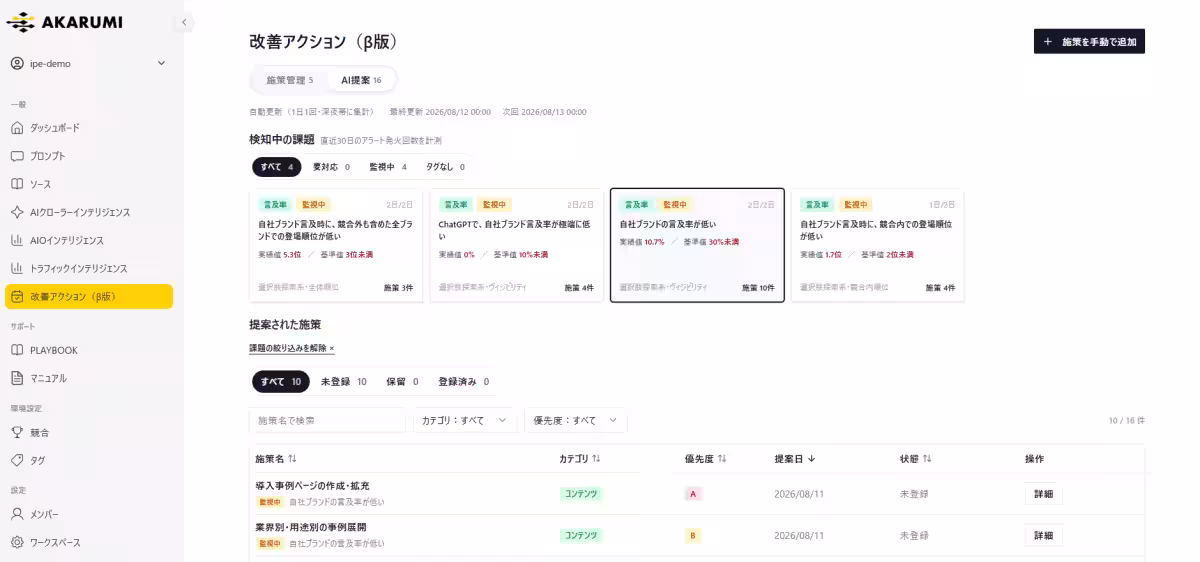Screen dimensions: 1200x562
Task: Sort by 状態 column arrows
Action: 927,459
